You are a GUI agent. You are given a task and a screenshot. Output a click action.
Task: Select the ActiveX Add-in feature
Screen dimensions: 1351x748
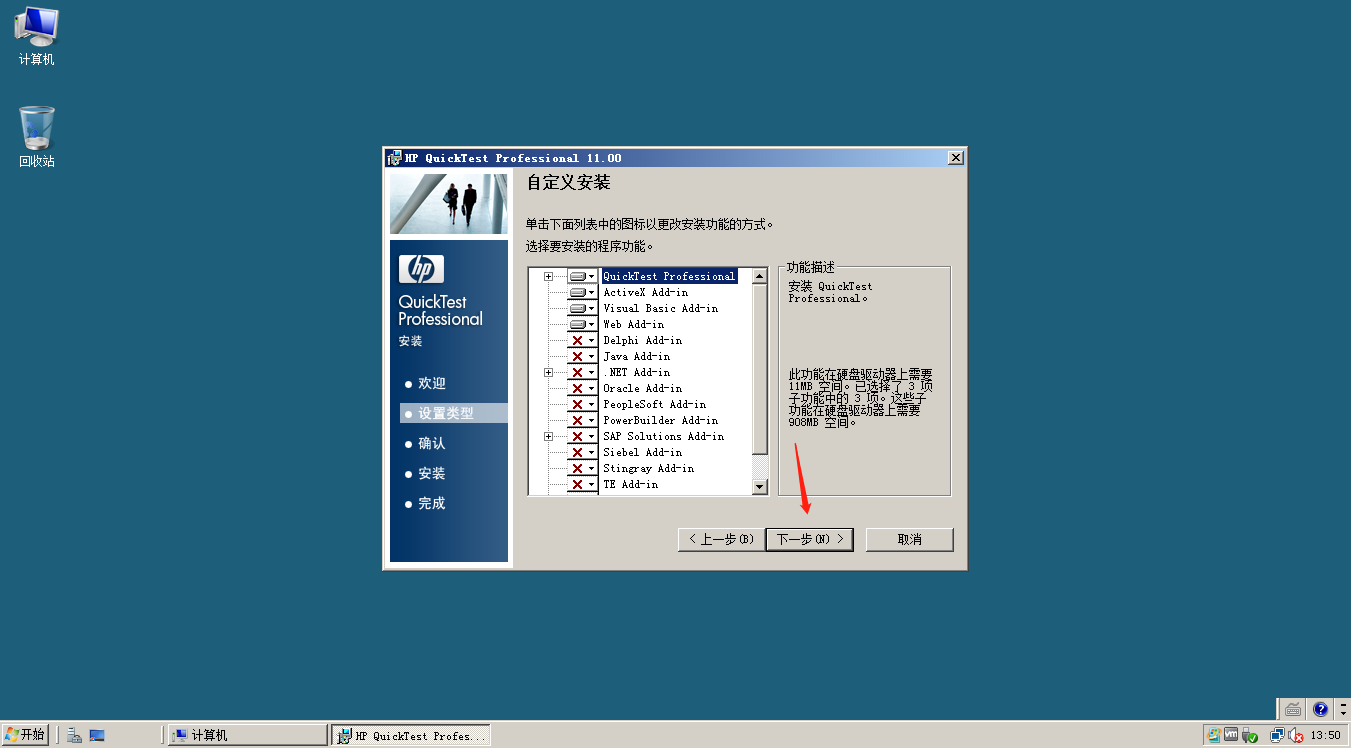click(645, 292)
